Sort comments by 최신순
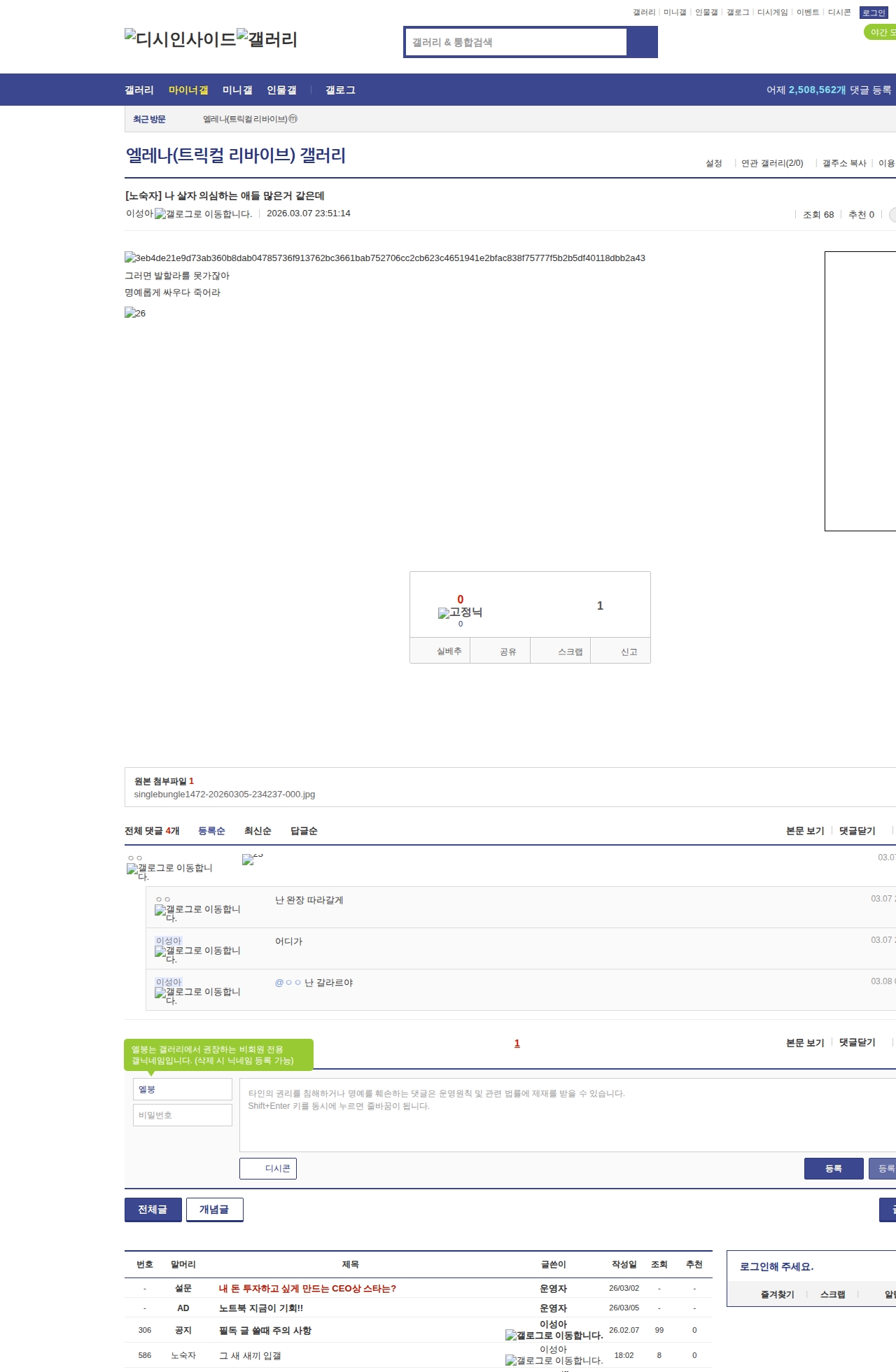 258,831
